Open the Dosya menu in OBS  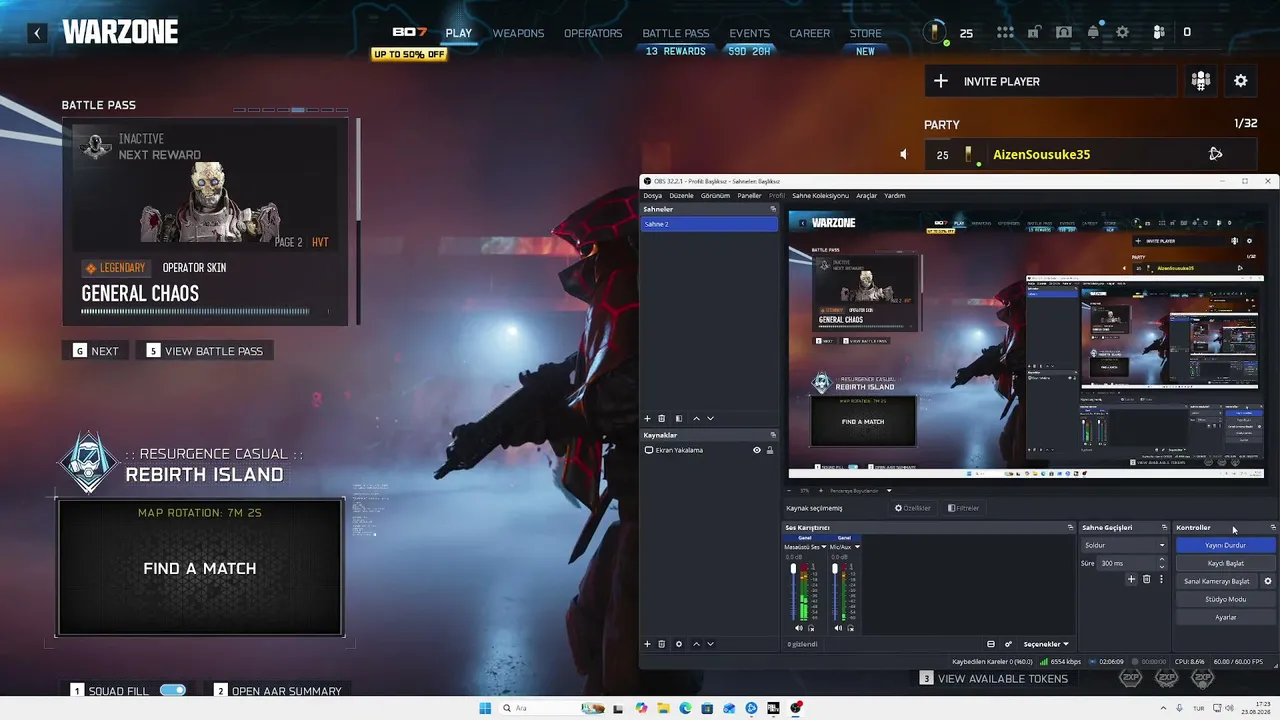coord(652,196)
